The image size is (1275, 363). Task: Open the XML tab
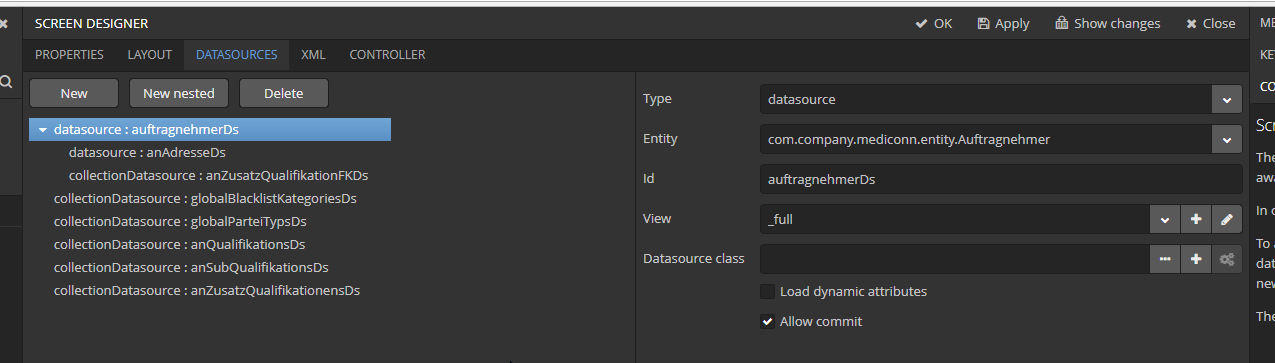point(313,55)
